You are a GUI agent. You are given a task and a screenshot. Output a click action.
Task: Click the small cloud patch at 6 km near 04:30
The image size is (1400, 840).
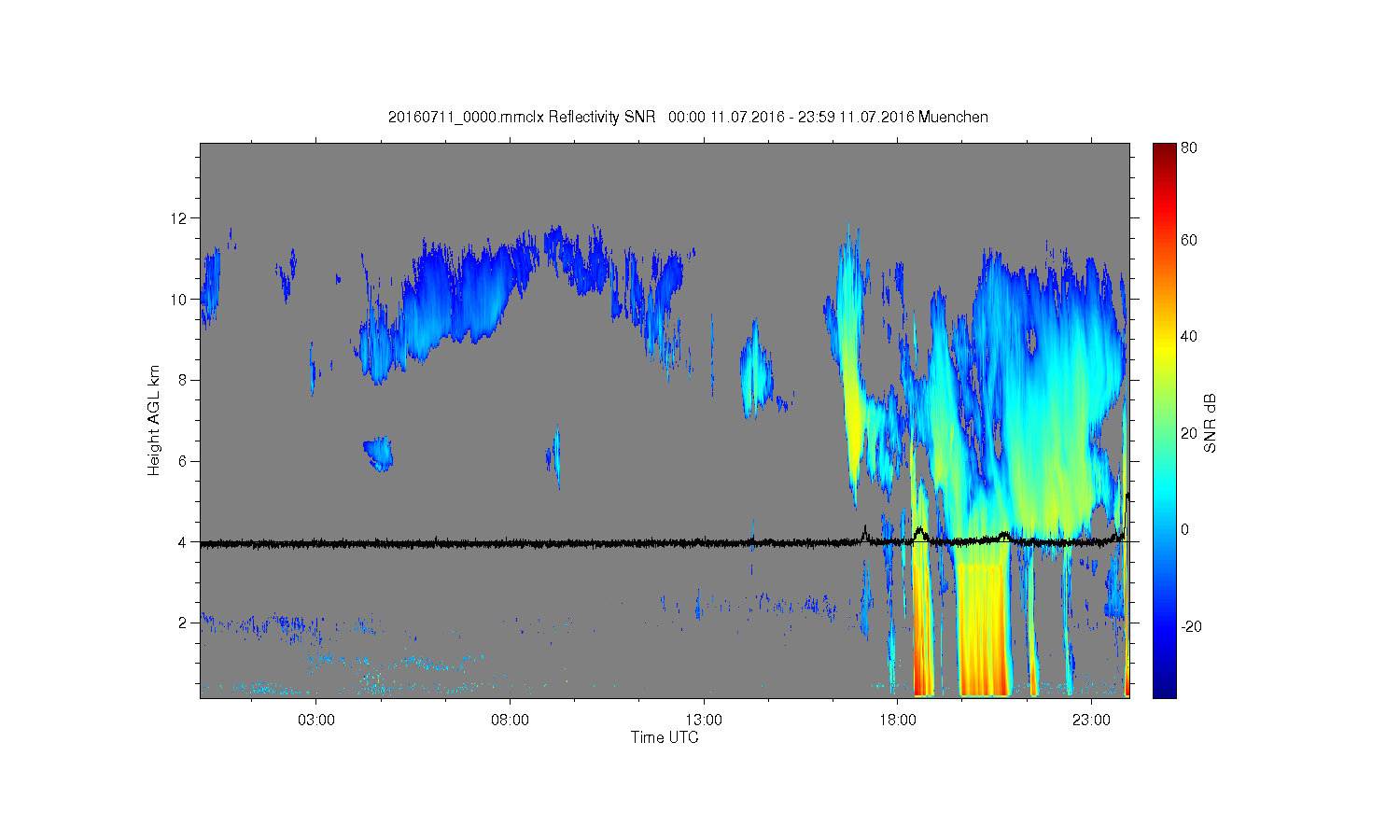[x=379, y=454]
